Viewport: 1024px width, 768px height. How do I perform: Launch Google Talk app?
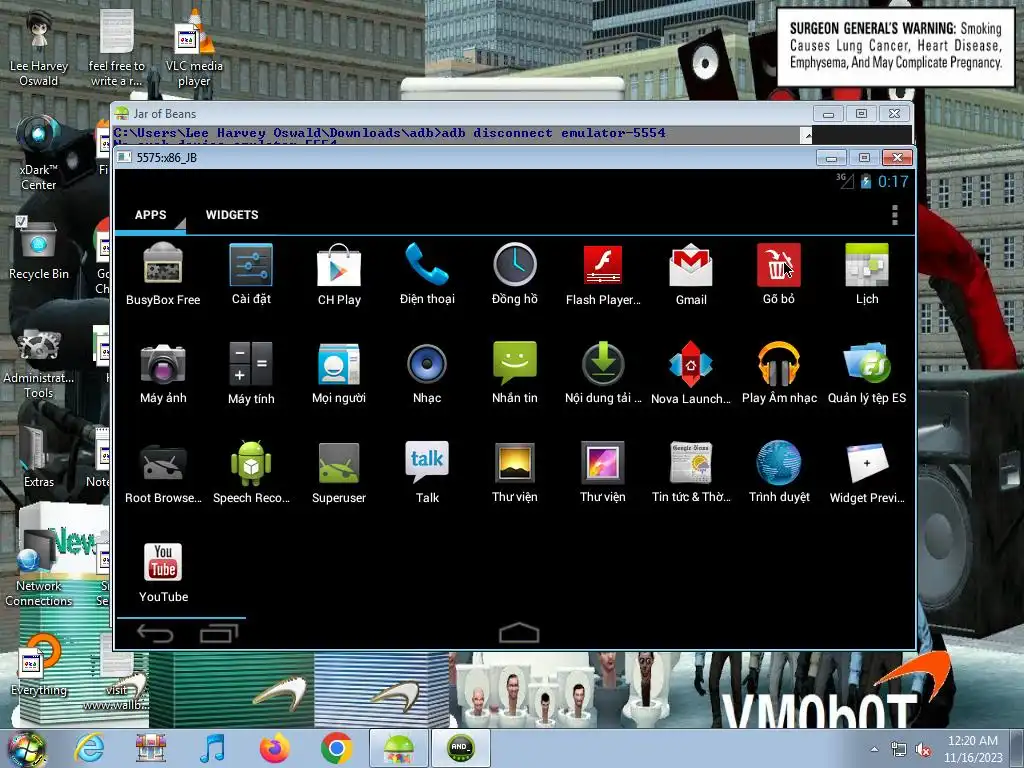coord(427,473)
